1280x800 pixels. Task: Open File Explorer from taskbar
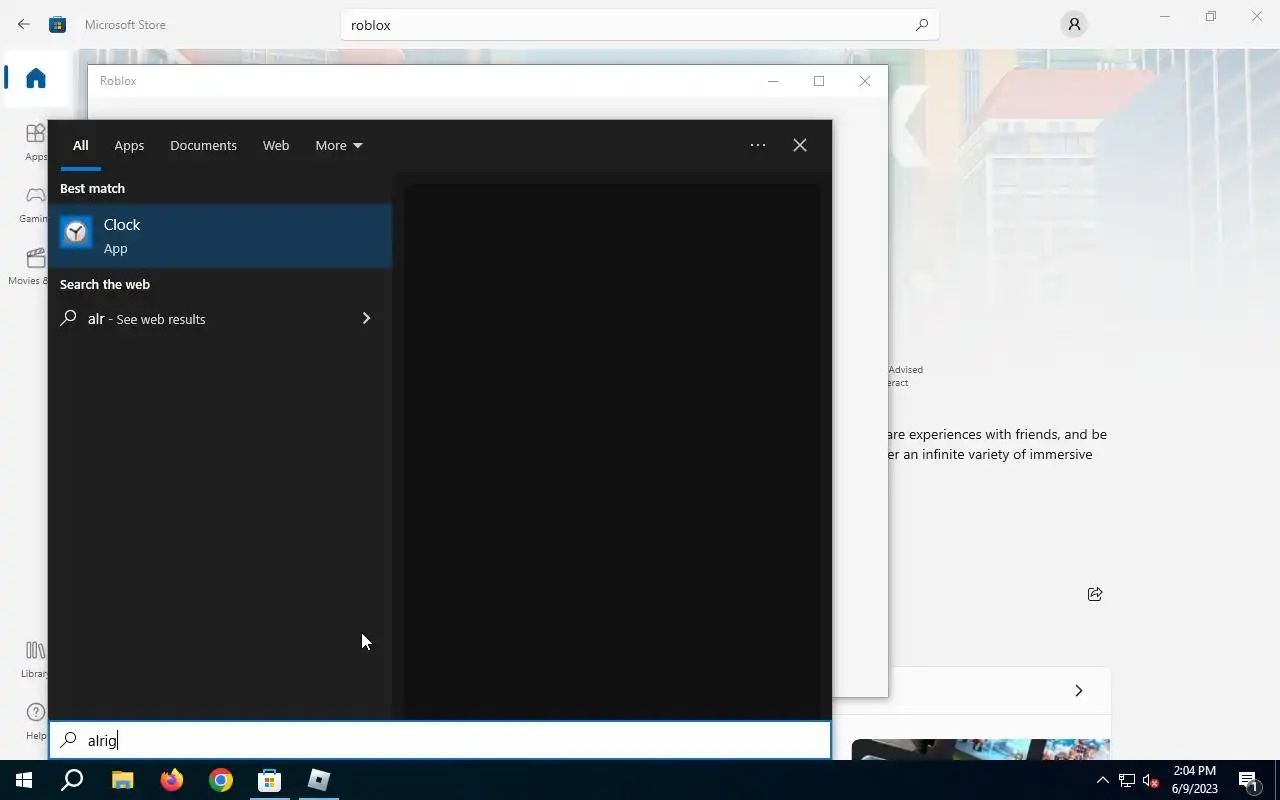pos(122,780)
